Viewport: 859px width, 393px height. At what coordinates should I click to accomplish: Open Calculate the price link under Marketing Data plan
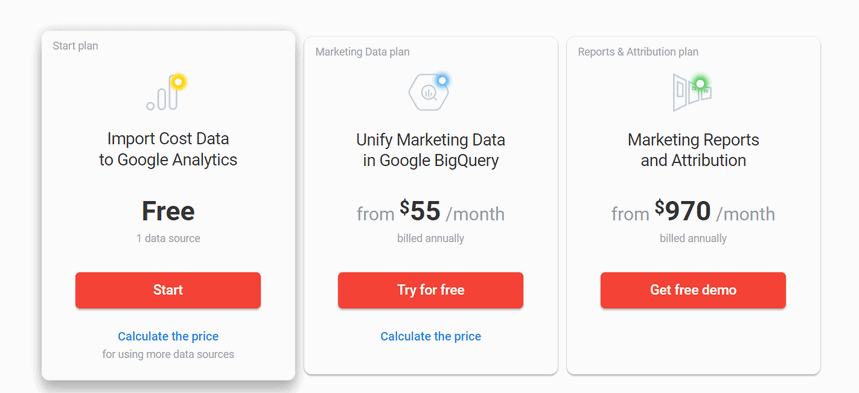click(431, 336)
